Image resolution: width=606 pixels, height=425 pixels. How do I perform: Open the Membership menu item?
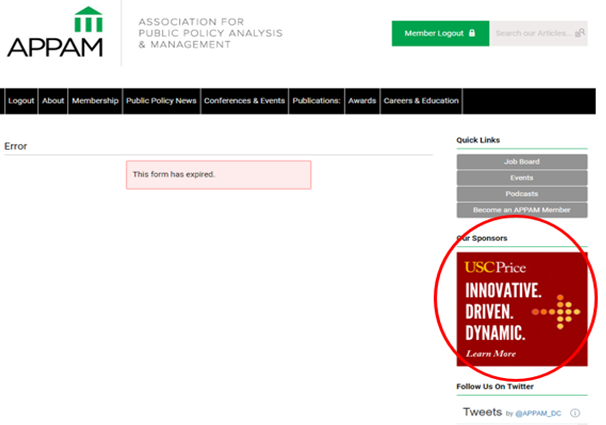pyautogui.click(x=95, y=101)
